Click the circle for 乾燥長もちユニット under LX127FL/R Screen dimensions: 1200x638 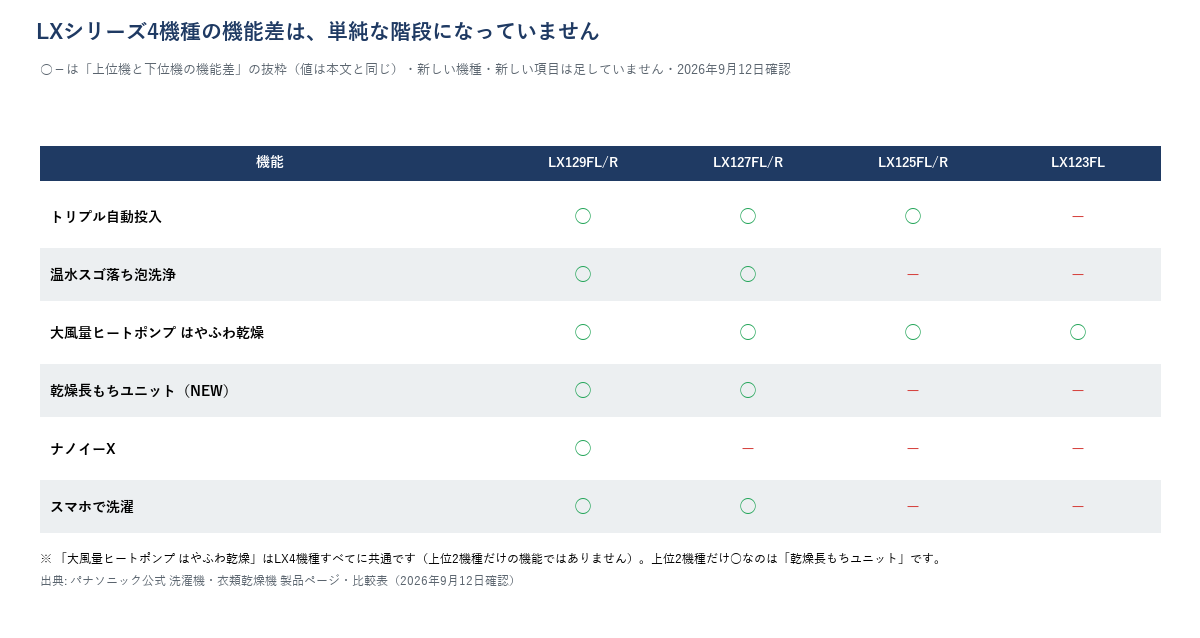(748, 390)
